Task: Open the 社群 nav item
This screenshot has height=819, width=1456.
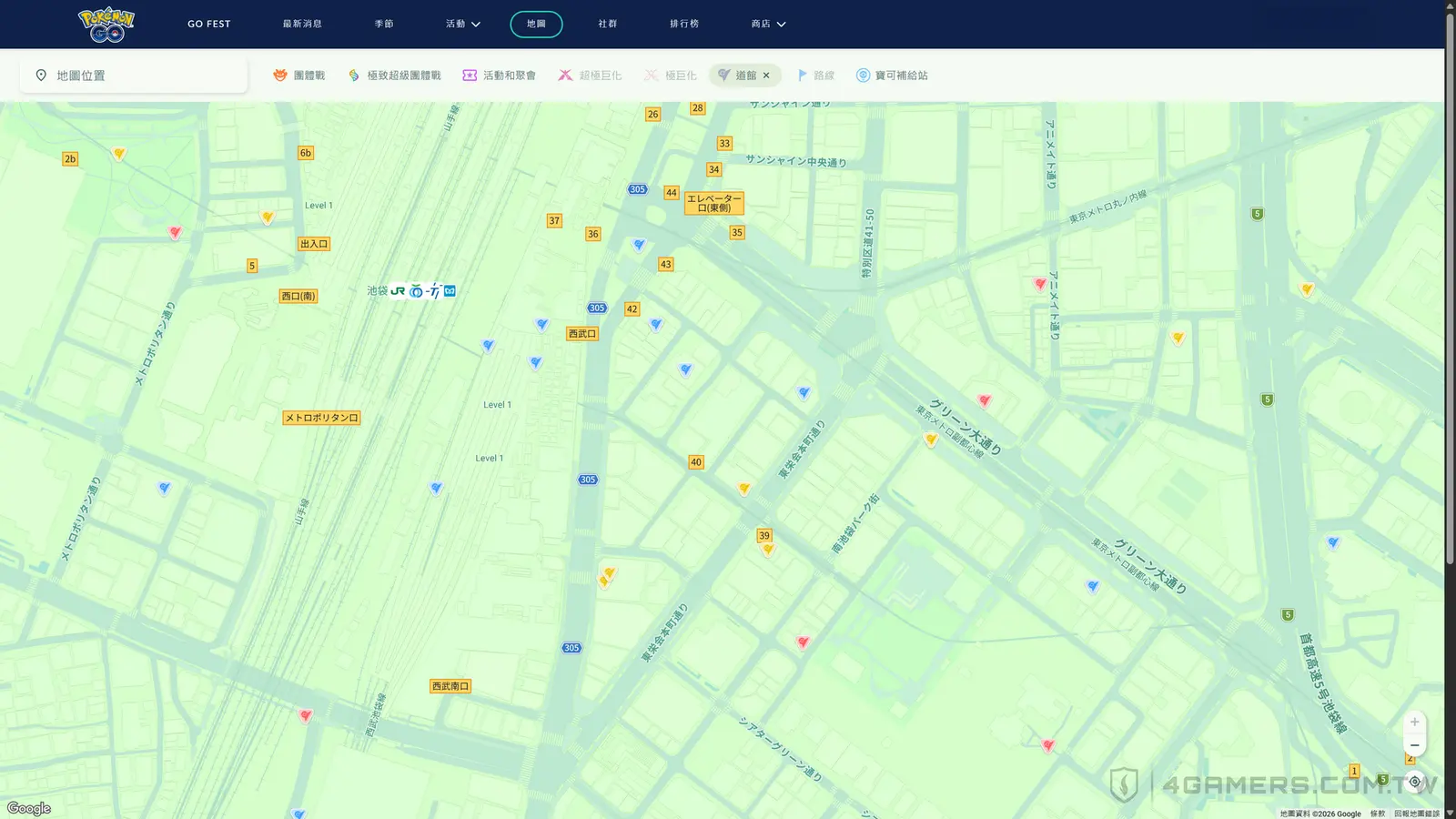Action: coord(608,24)
